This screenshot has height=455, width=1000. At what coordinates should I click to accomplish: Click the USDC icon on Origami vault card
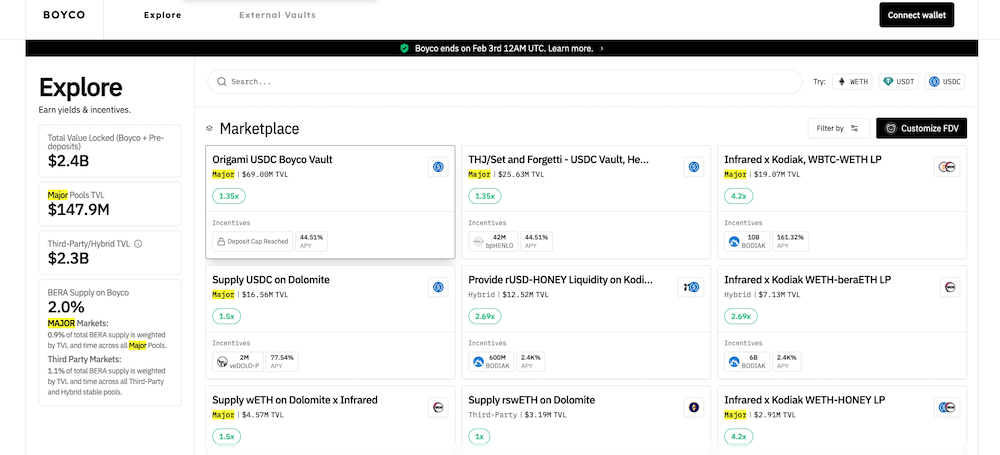tap(437, 167)
